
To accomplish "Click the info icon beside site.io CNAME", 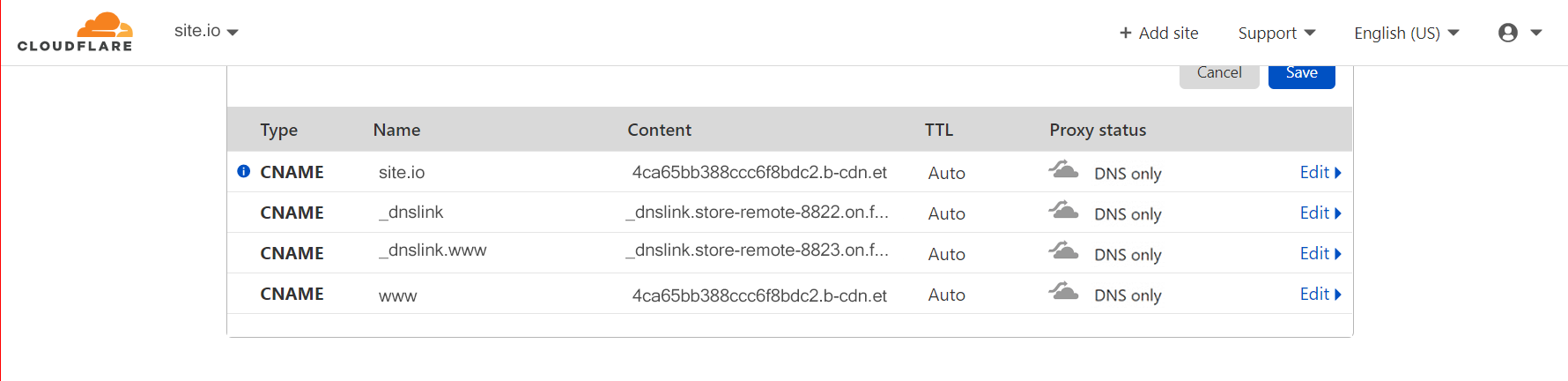I will (244, 171).
